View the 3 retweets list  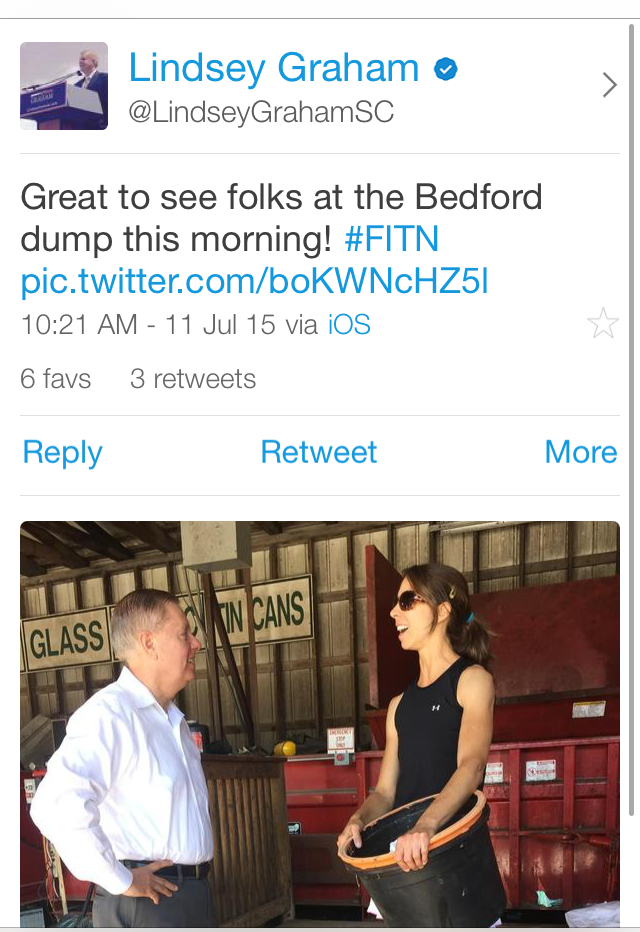click(x=193, y=379)
